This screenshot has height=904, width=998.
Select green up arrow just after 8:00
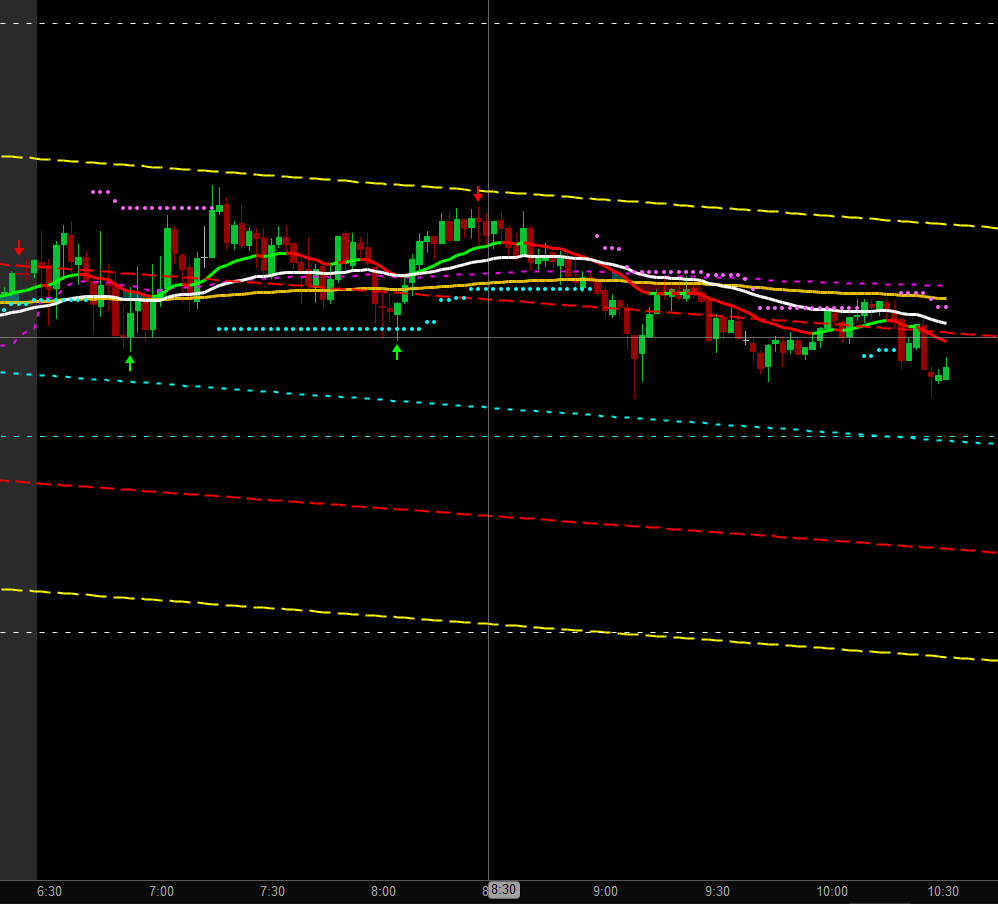397,351
